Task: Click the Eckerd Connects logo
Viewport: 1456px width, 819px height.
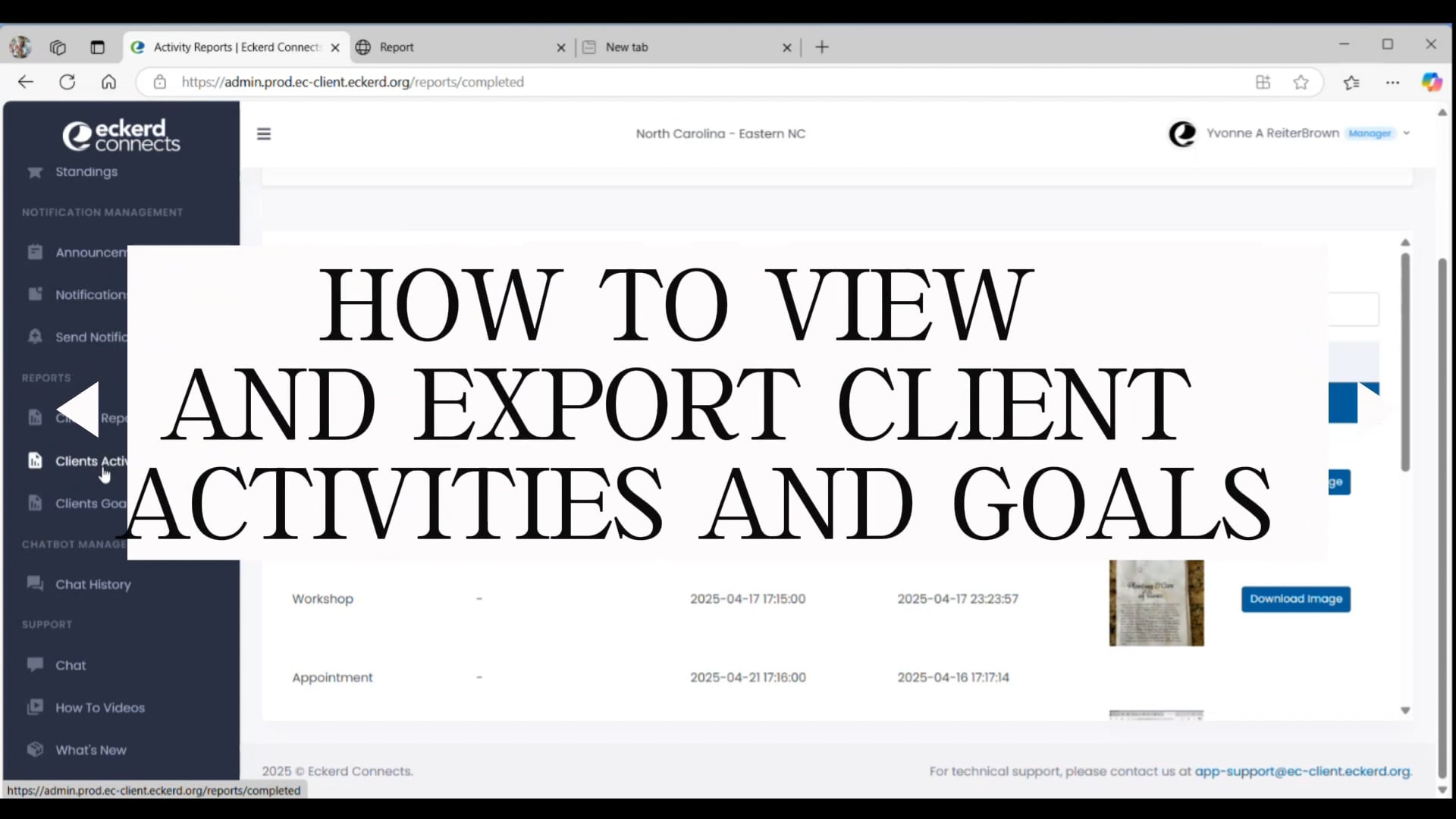Action: click(121, 135)
